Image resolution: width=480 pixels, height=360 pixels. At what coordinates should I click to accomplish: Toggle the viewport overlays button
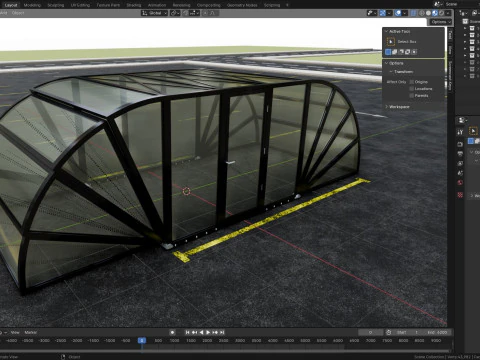[x=398, y=13]
